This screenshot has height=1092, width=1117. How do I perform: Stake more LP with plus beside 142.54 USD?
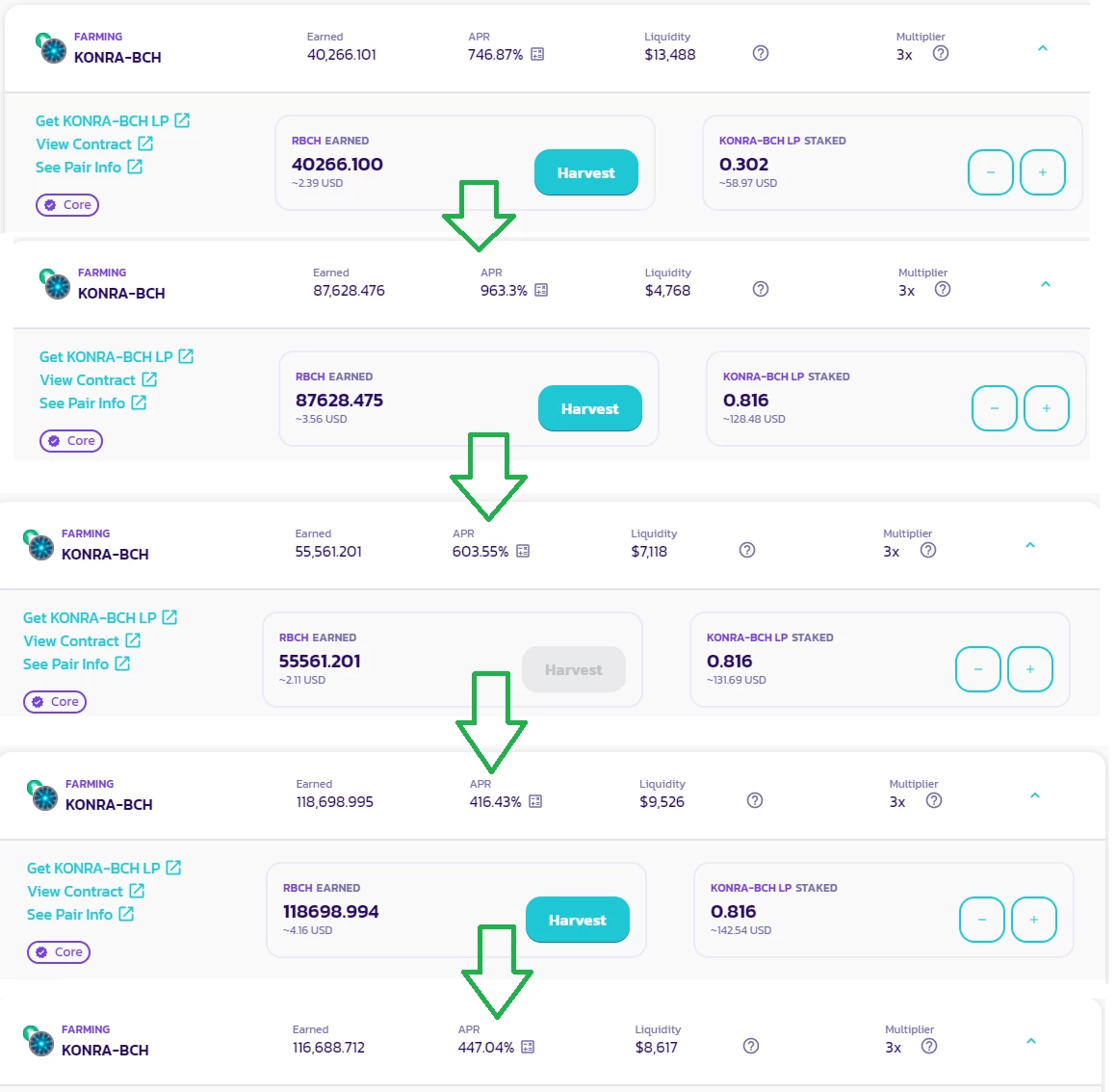(x=1033, y=920)
